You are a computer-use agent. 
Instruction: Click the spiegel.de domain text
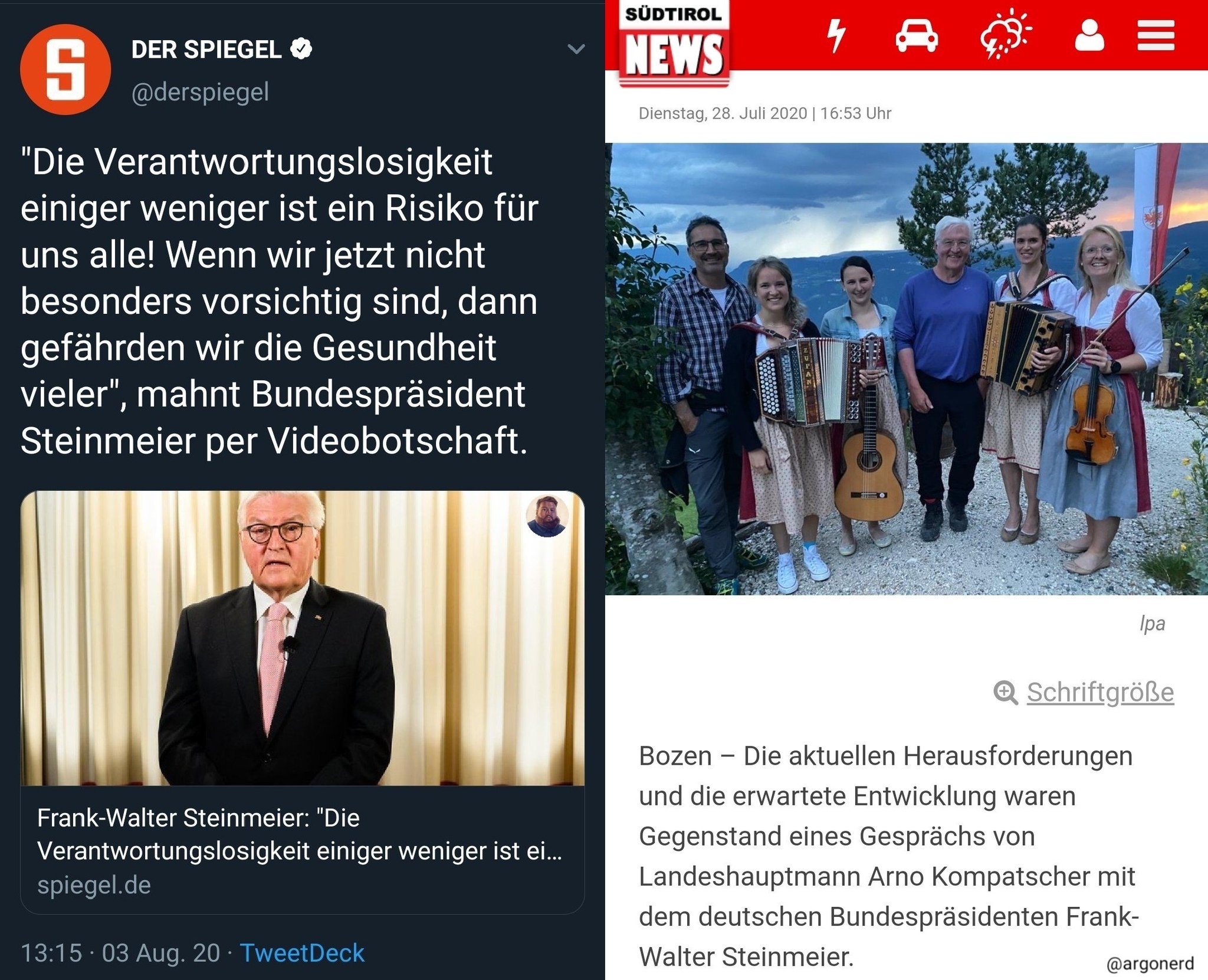click(94, 885)
